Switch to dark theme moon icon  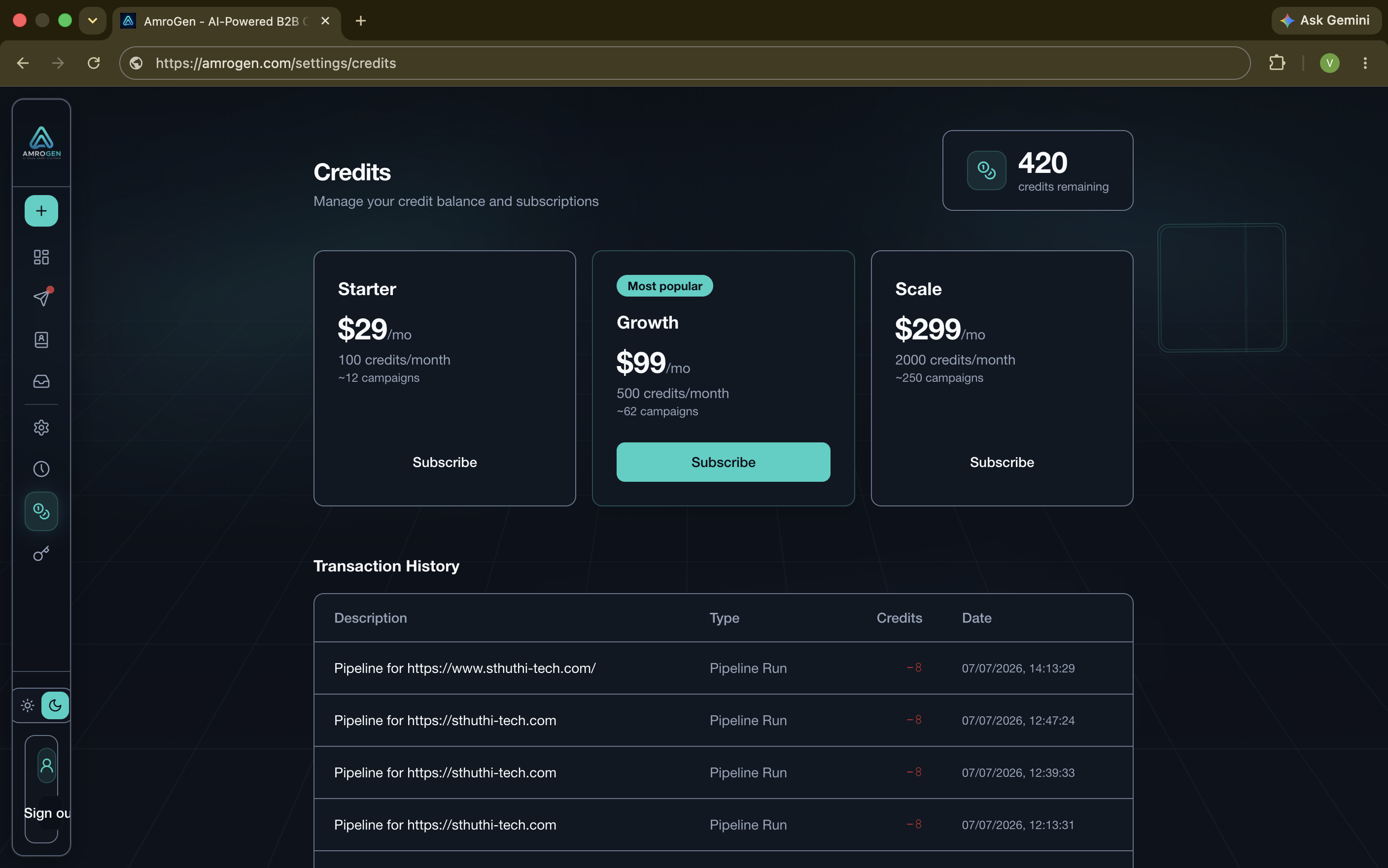[x=55, y=705]
